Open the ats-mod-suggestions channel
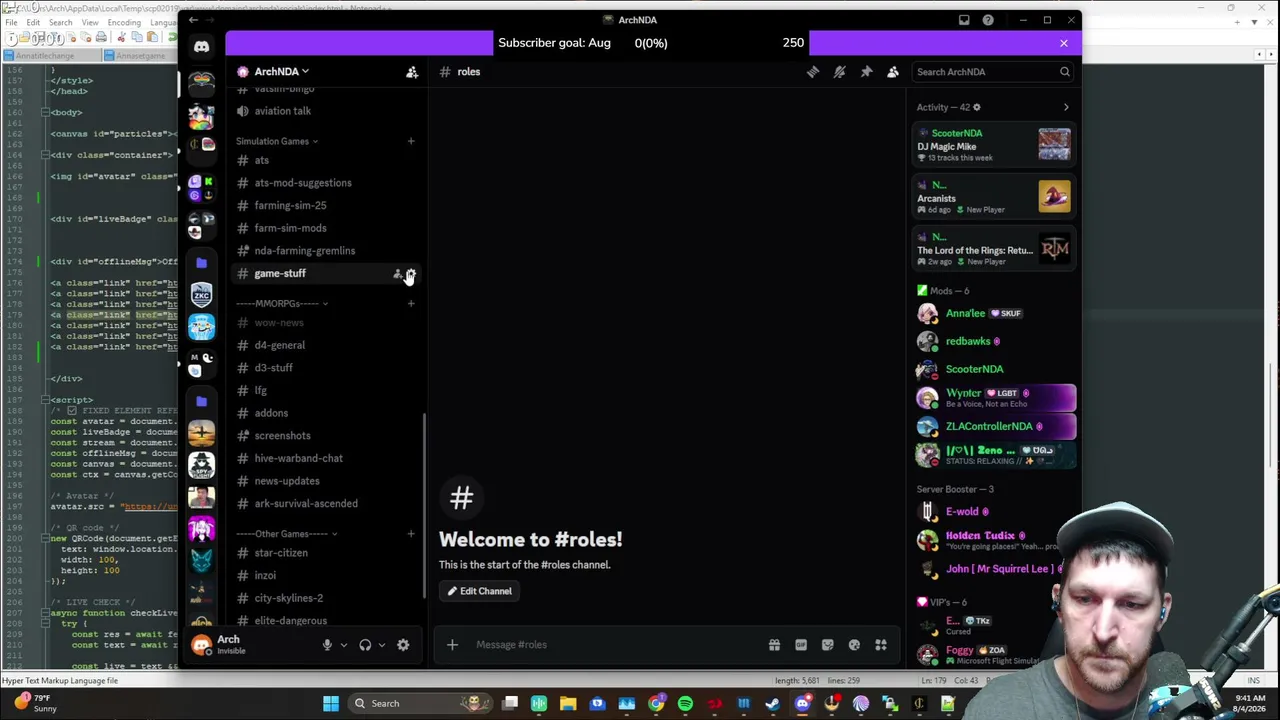 [327, 183]
